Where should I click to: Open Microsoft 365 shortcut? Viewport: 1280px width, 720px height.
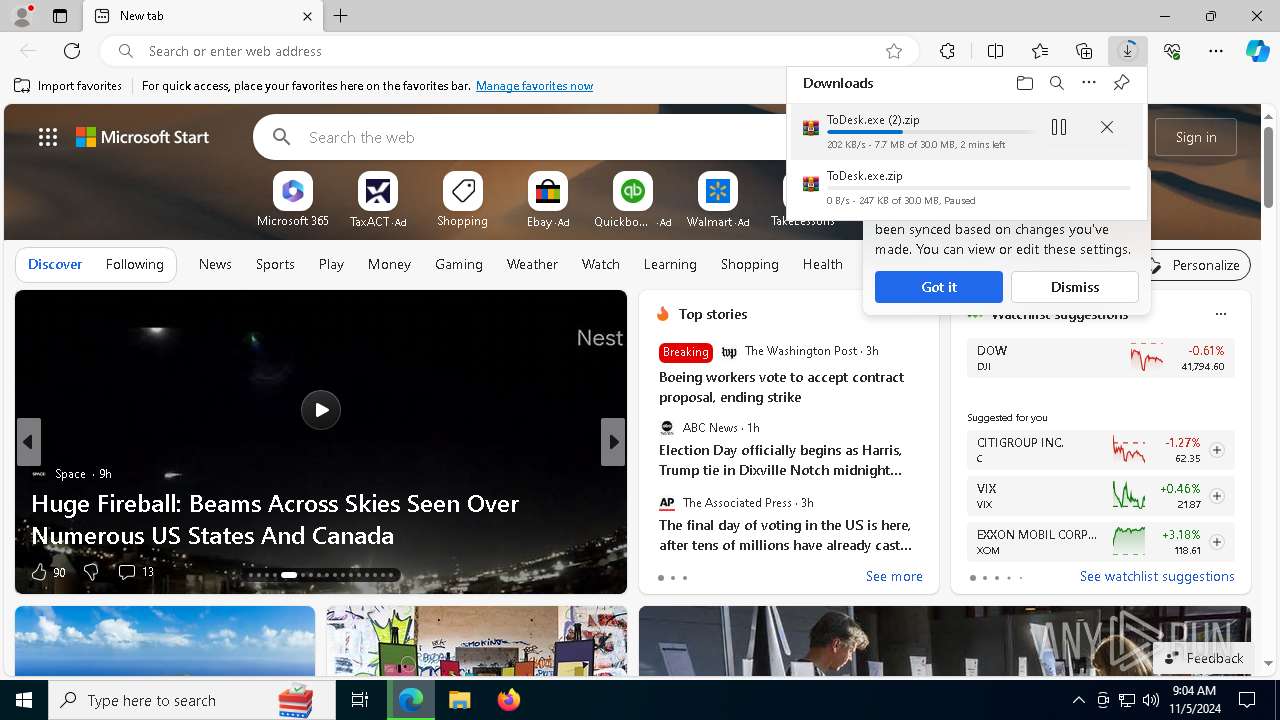[292, 200]
